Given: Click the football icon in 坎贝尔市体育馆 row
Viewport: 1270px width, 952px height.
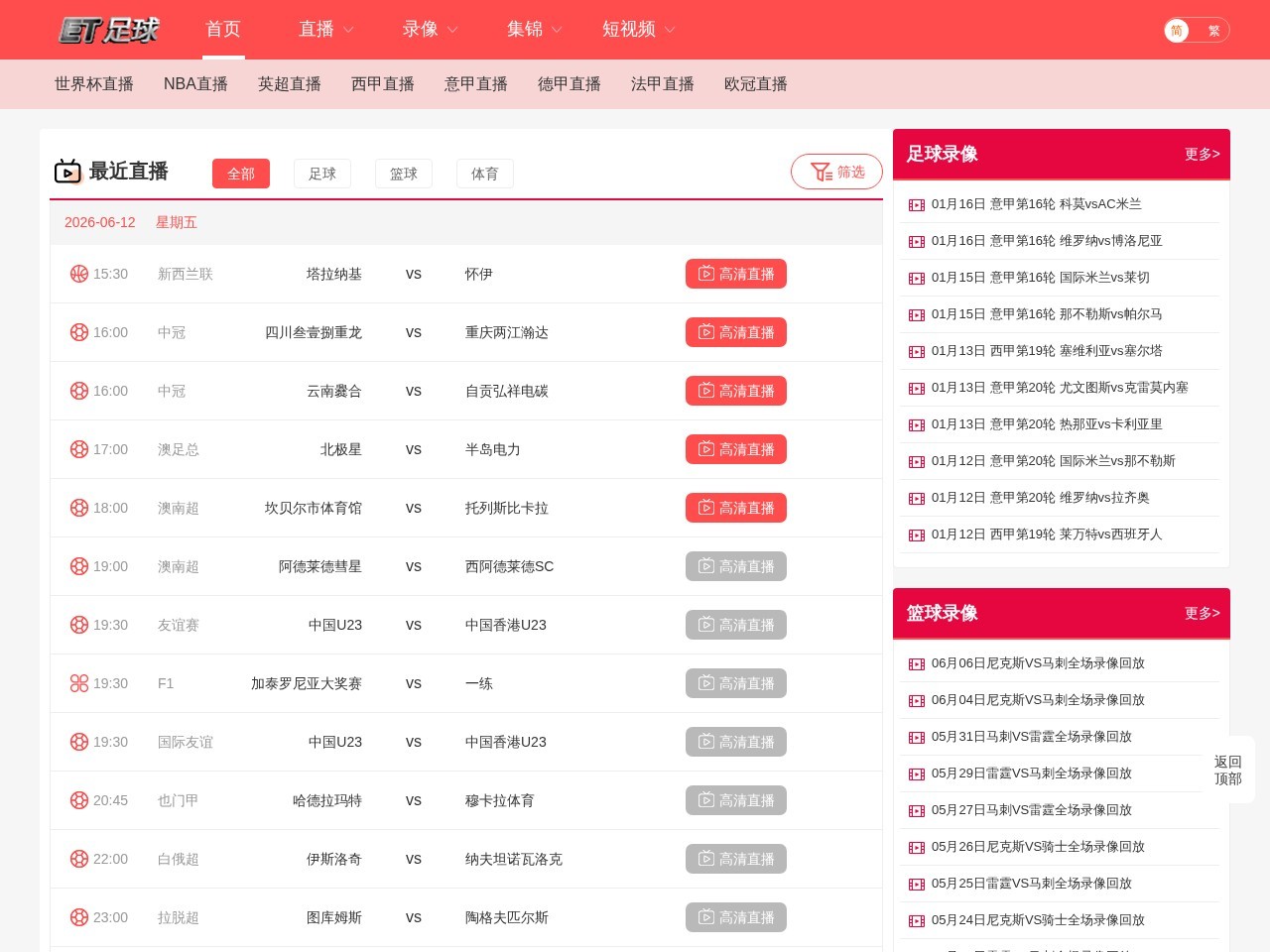Looking at the screenshot, I should [x=79, y=508].
